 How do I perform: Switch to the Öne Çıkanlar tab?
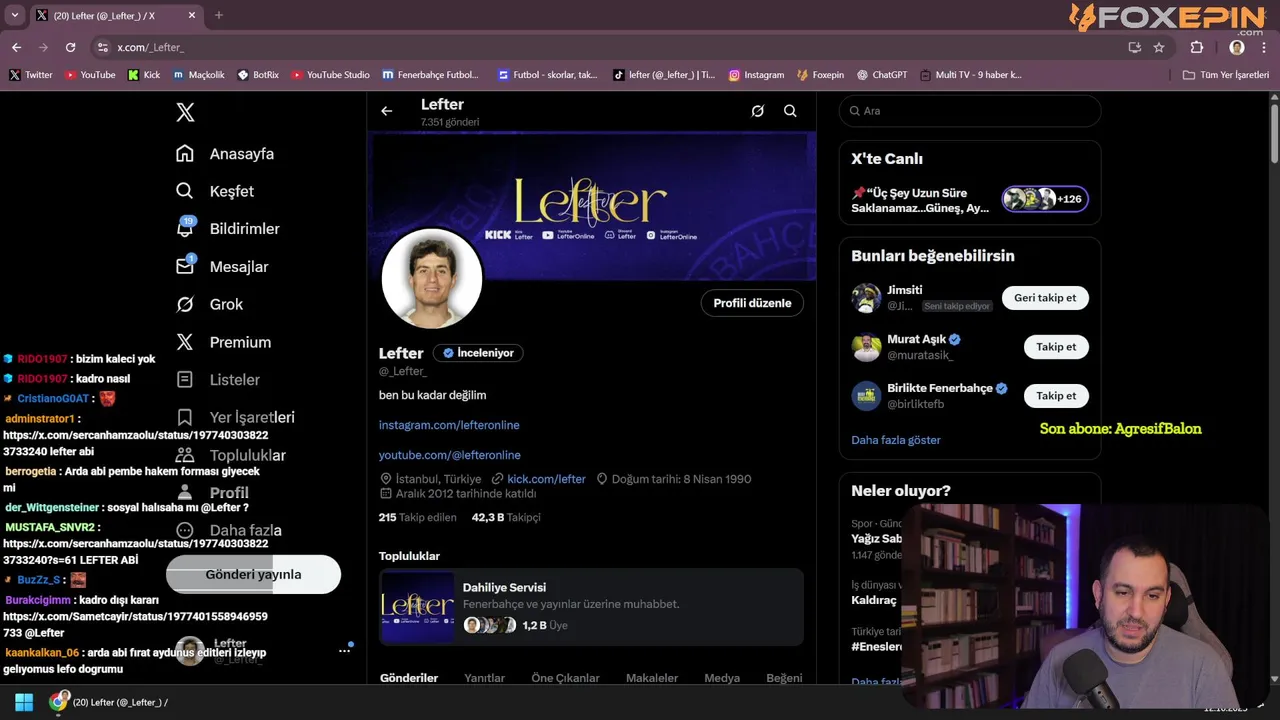565,678
